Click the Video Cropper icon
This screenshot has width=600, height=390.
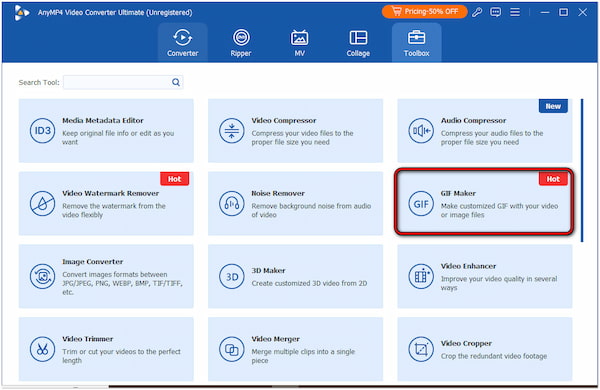click(421, 349)
